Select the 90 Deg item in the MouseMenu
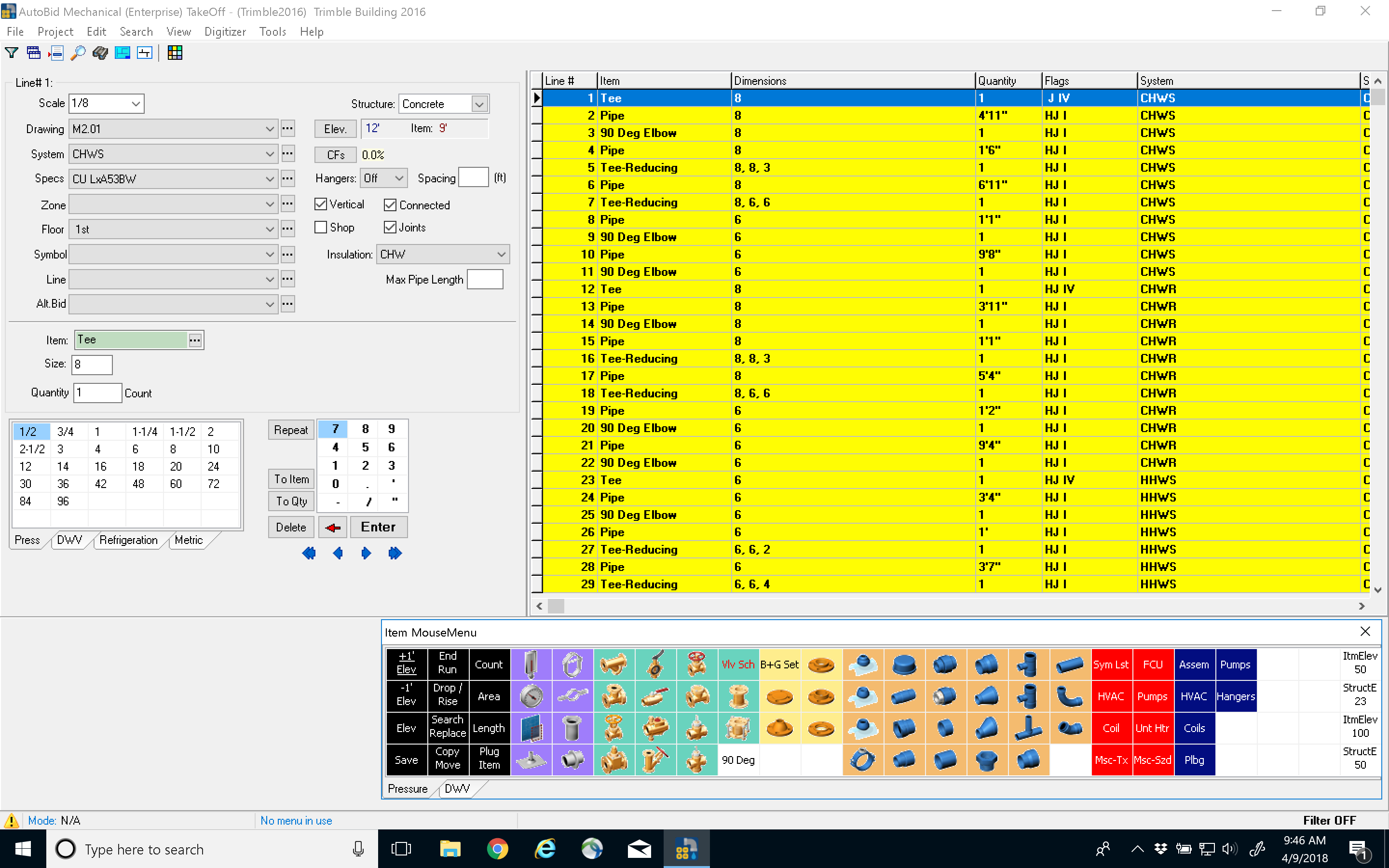Viewport: 1389px width, 868px height. pyautogui.click(x=738, y=759)
